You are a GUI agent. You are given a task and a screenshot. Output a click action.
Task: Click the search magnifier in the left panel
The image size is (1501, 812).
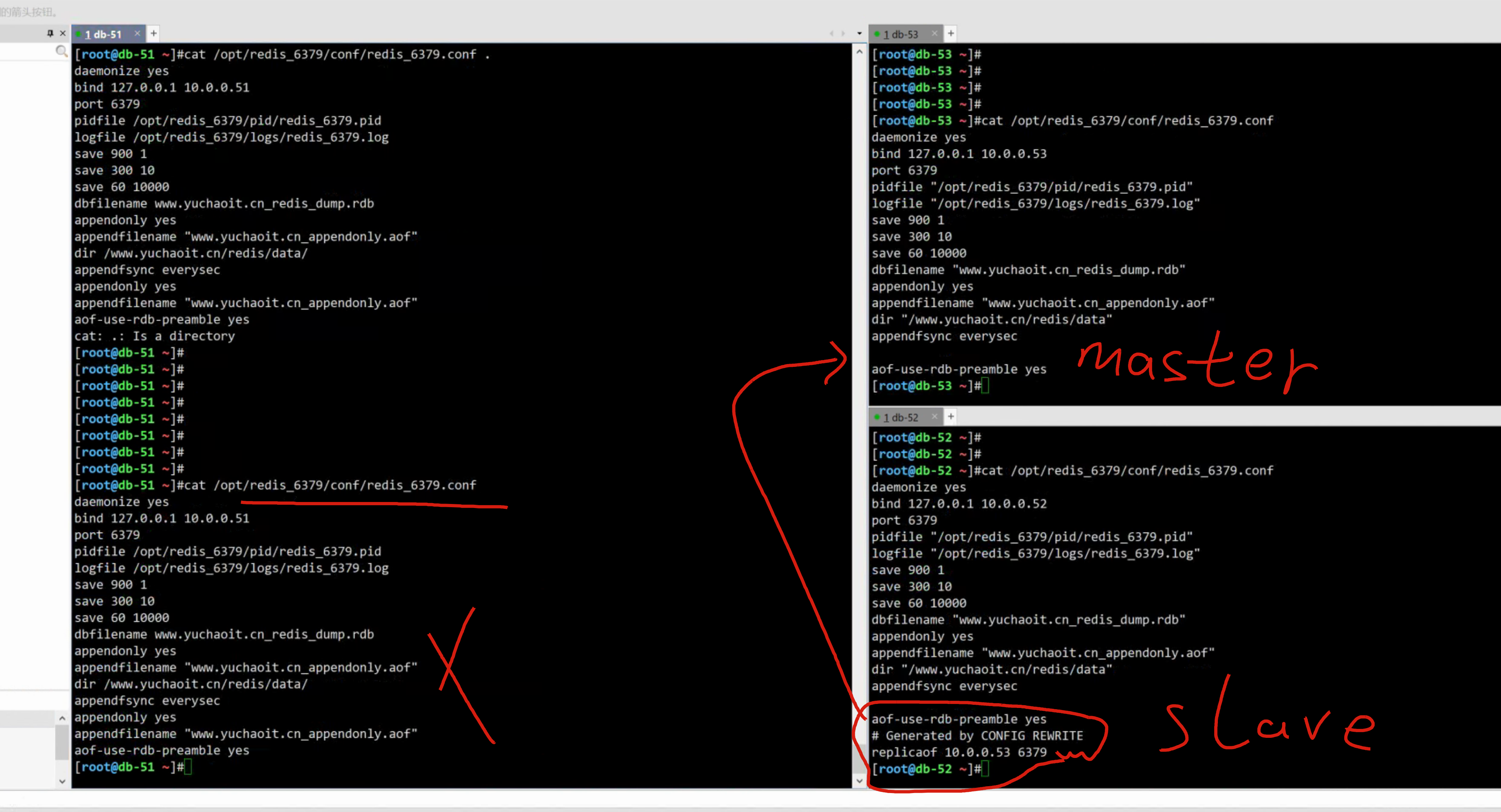60,52
